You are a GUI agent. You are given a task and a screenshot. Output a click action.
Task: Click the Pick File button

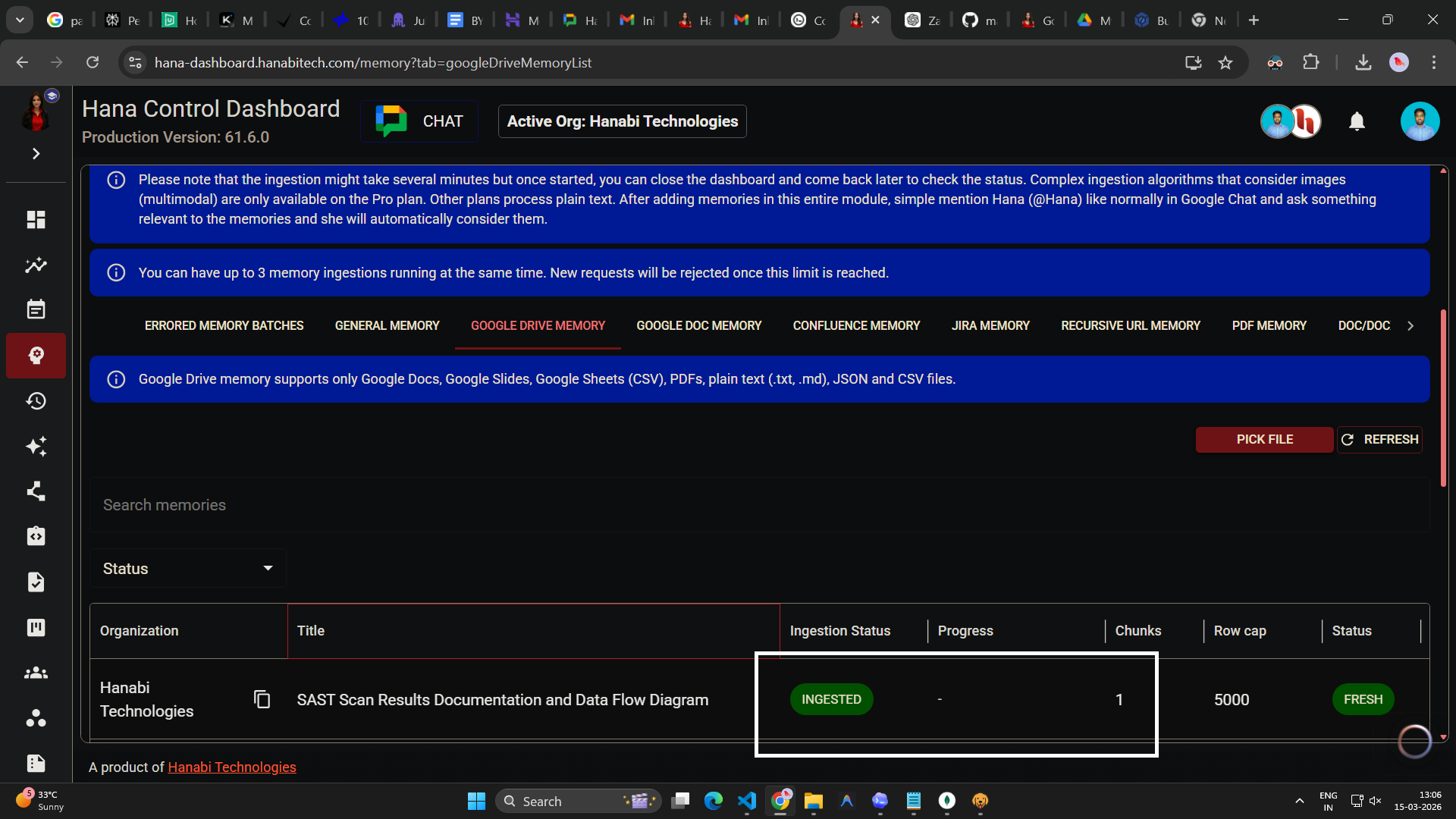point(1264,439)
